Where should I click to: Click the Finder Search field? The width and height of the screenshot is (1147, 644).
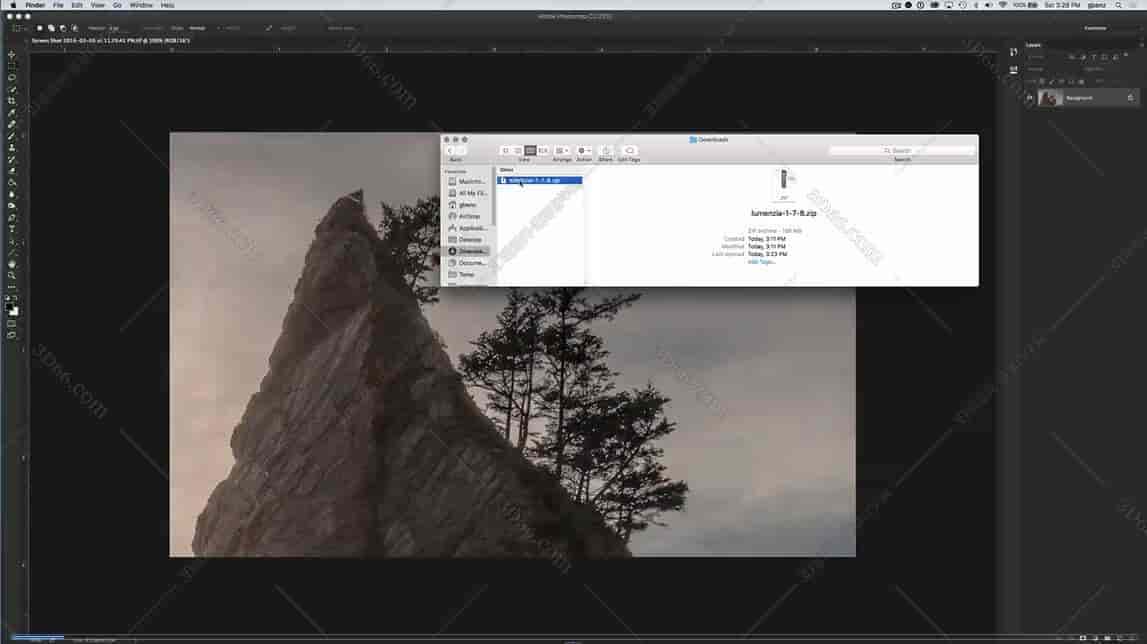(x=902, y=151)
